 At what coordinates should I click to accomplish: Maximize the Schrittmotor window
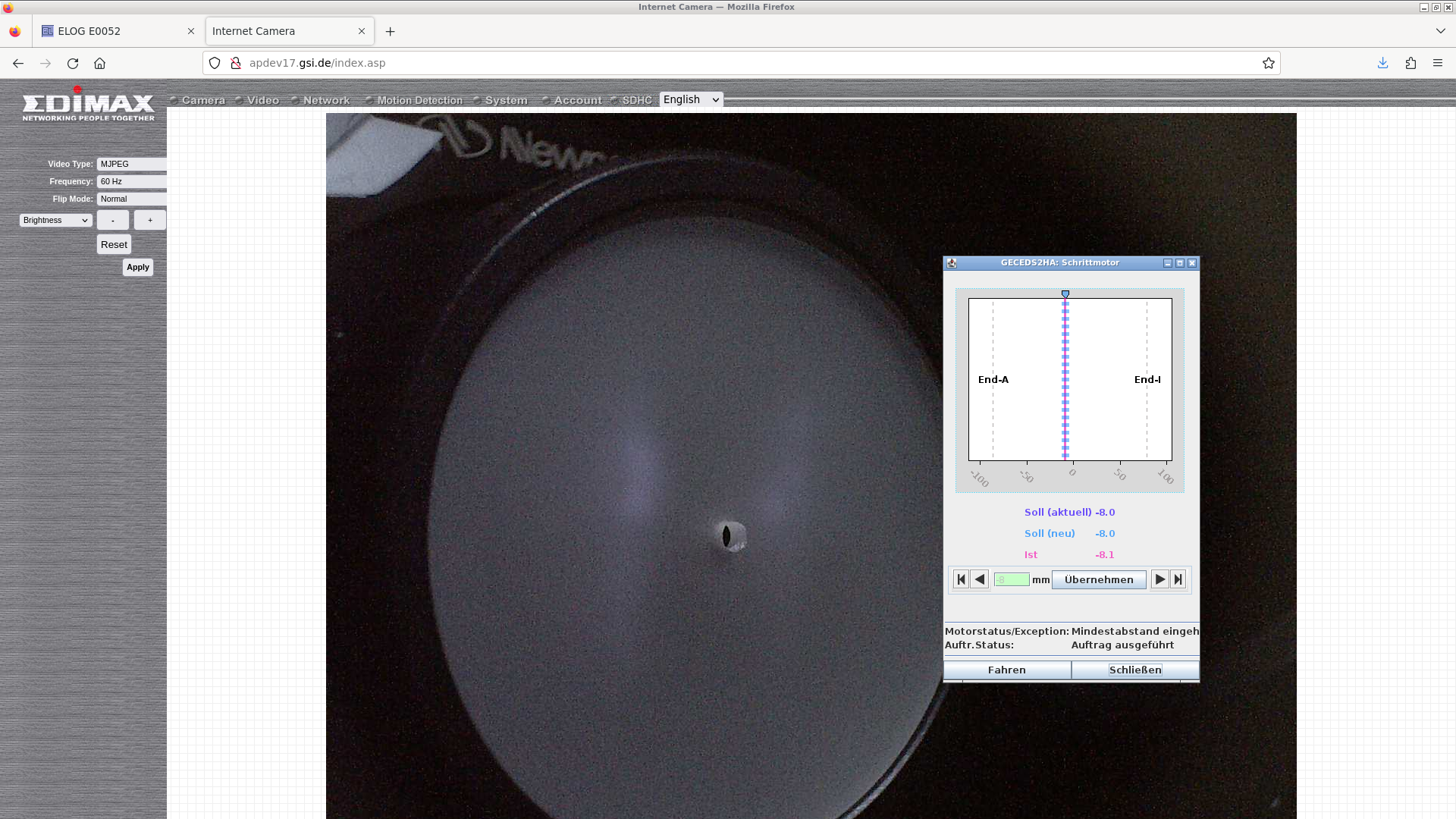[1180, 263]
